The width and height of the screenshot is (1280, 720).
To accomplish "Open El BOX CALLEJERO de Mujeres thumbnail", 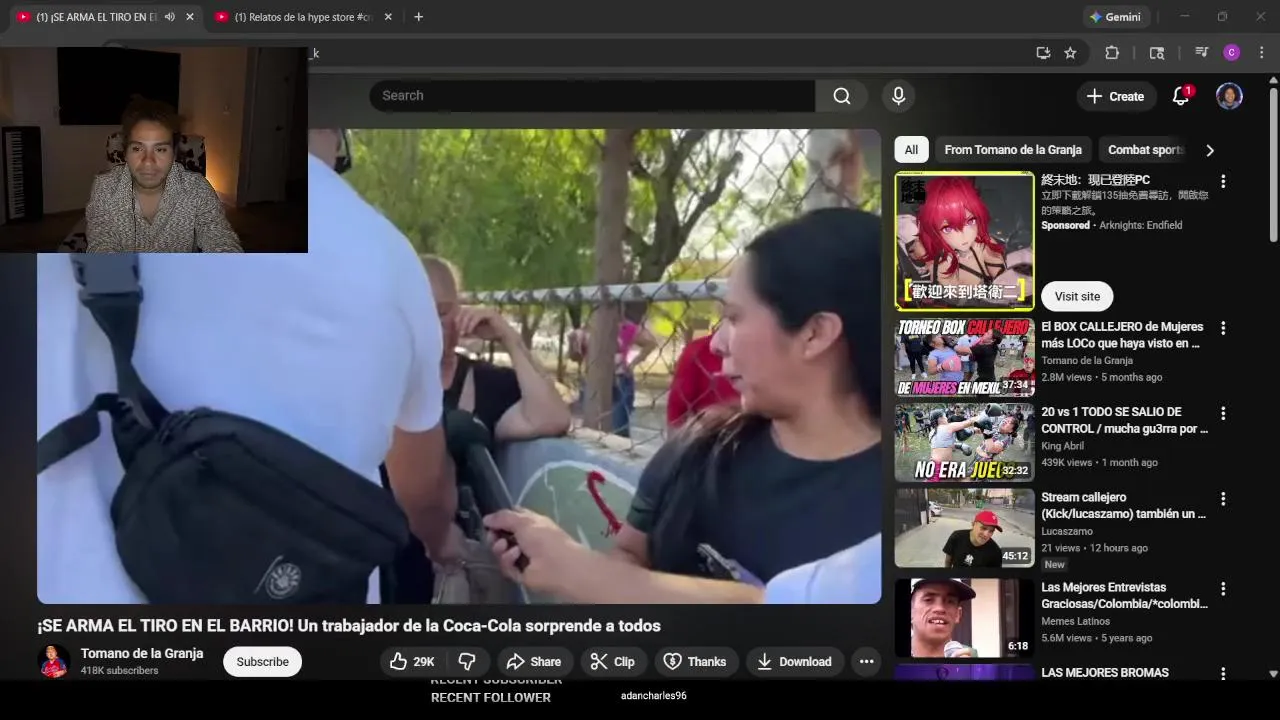I will [x=964, y=358].
